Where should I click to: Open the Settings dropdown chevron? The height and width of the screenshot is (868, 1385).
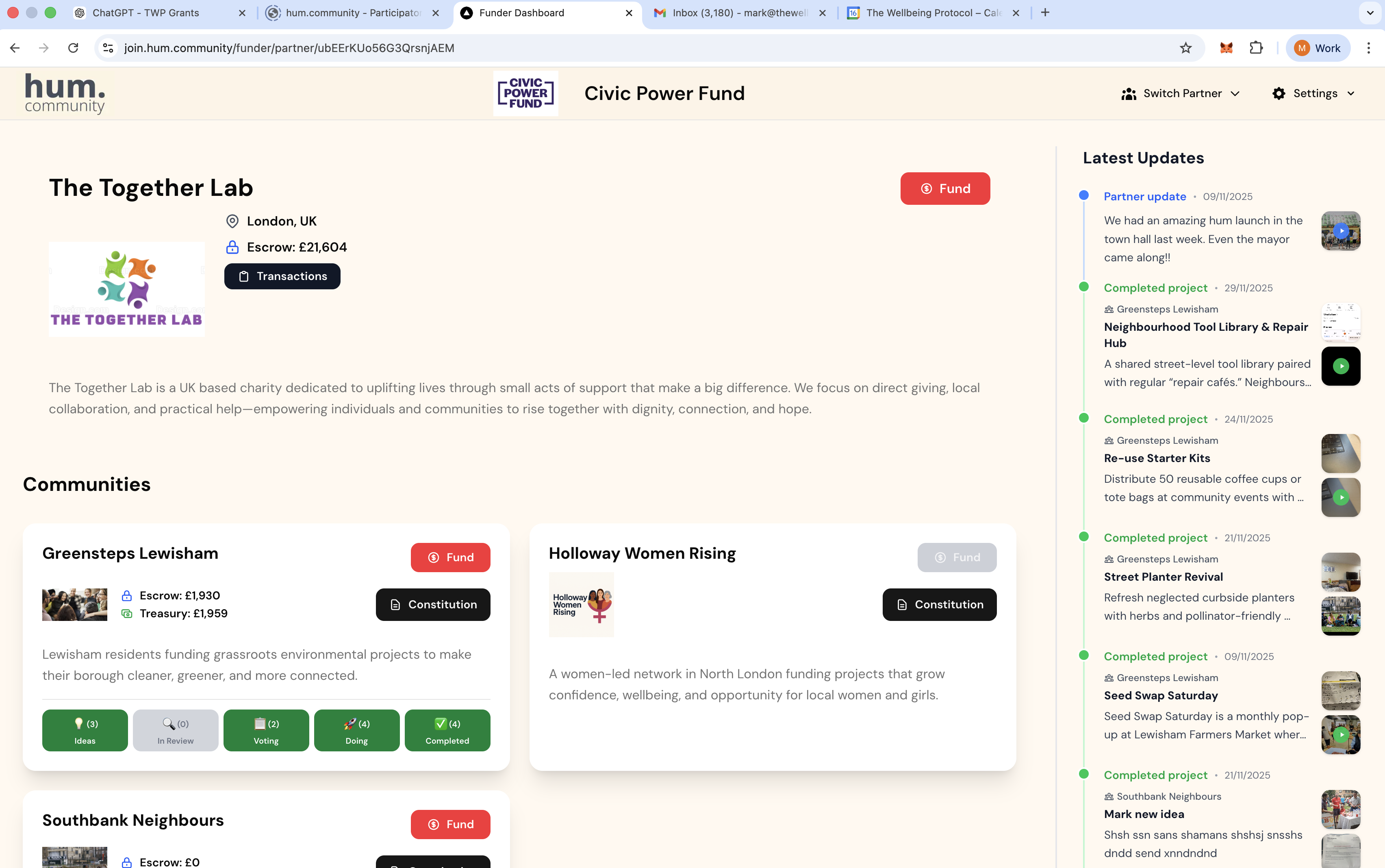[1350, 93]
